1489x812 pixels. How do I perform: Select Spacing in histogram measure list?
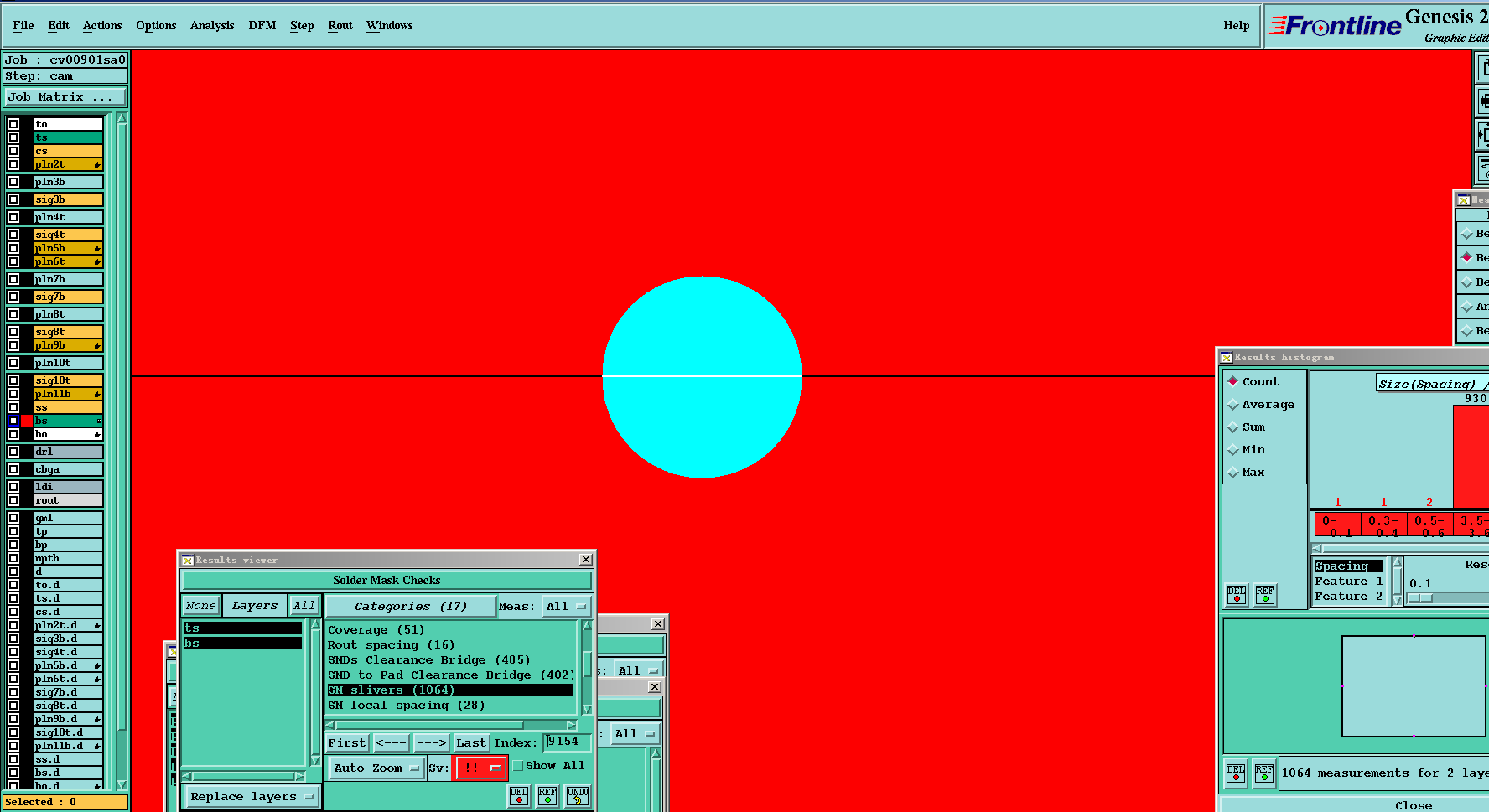[x=1349, y=566]
